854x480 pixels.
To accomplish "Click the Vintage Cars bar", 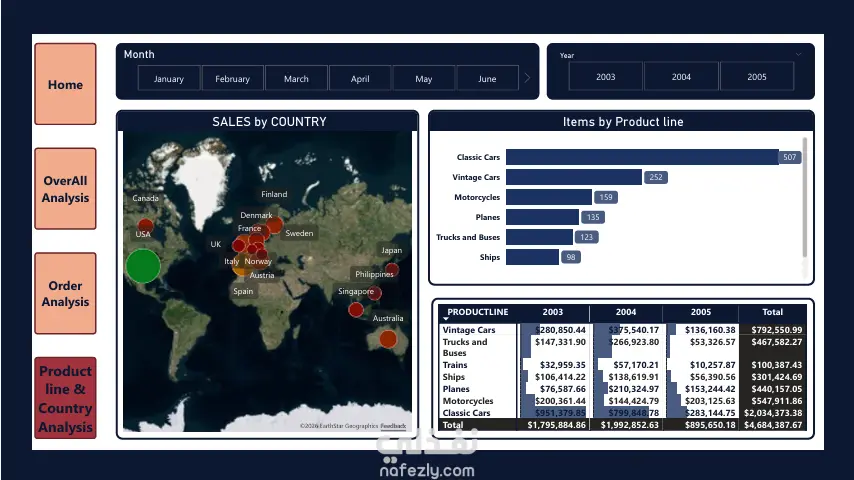I will point(574,177).
